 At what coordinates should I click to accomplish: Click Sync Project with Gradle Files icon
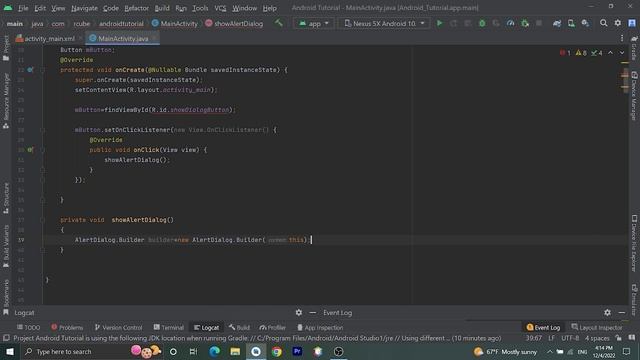pos(557,23)
